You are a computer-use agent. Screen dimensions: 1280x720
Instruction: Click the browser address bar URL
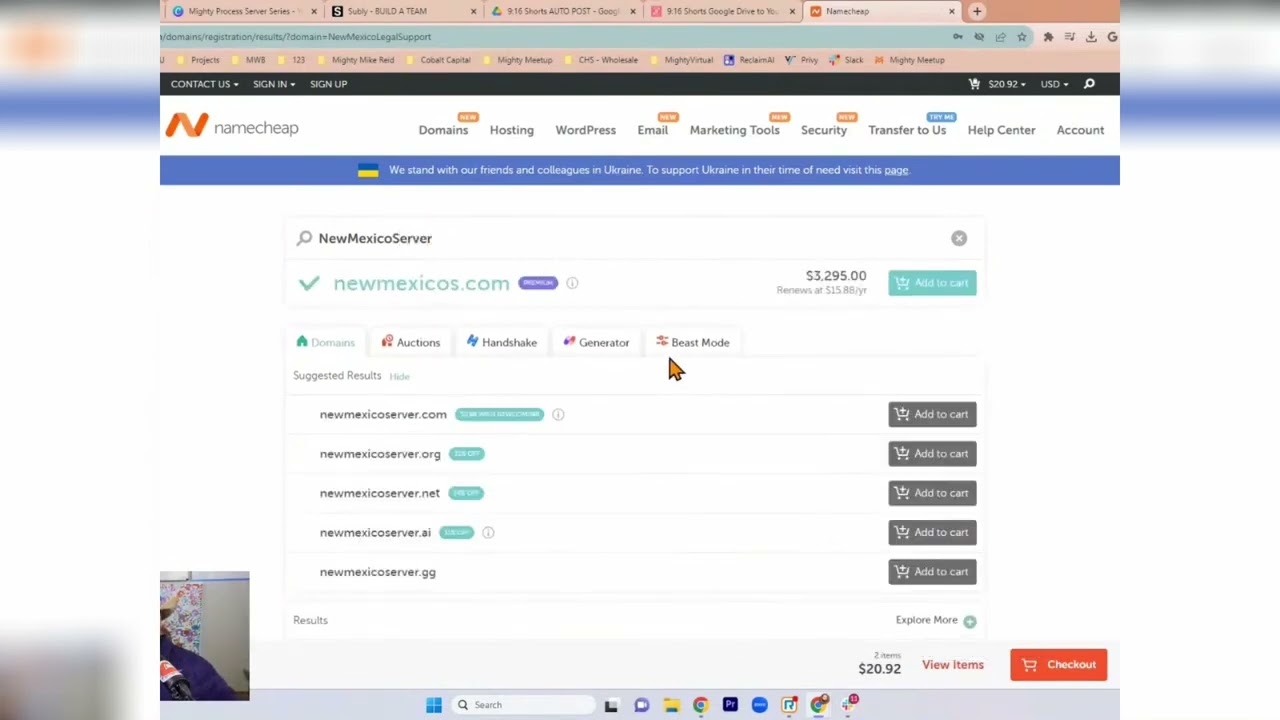(296, 37)
